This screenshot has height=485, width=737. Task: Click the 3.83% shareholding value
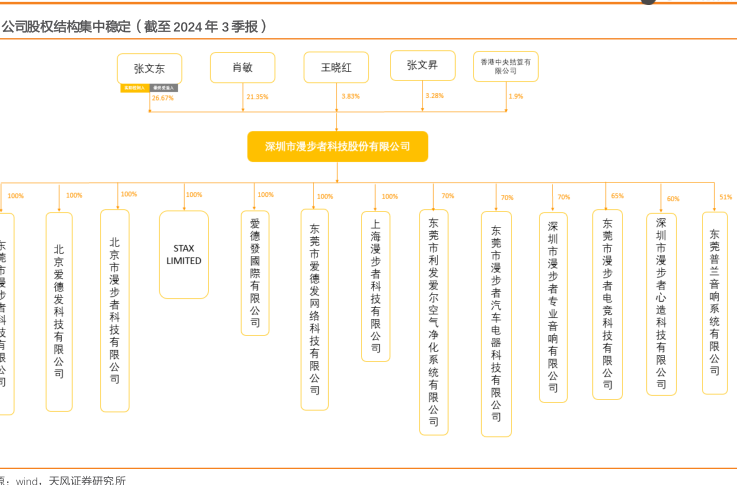[x=351, y=96]
